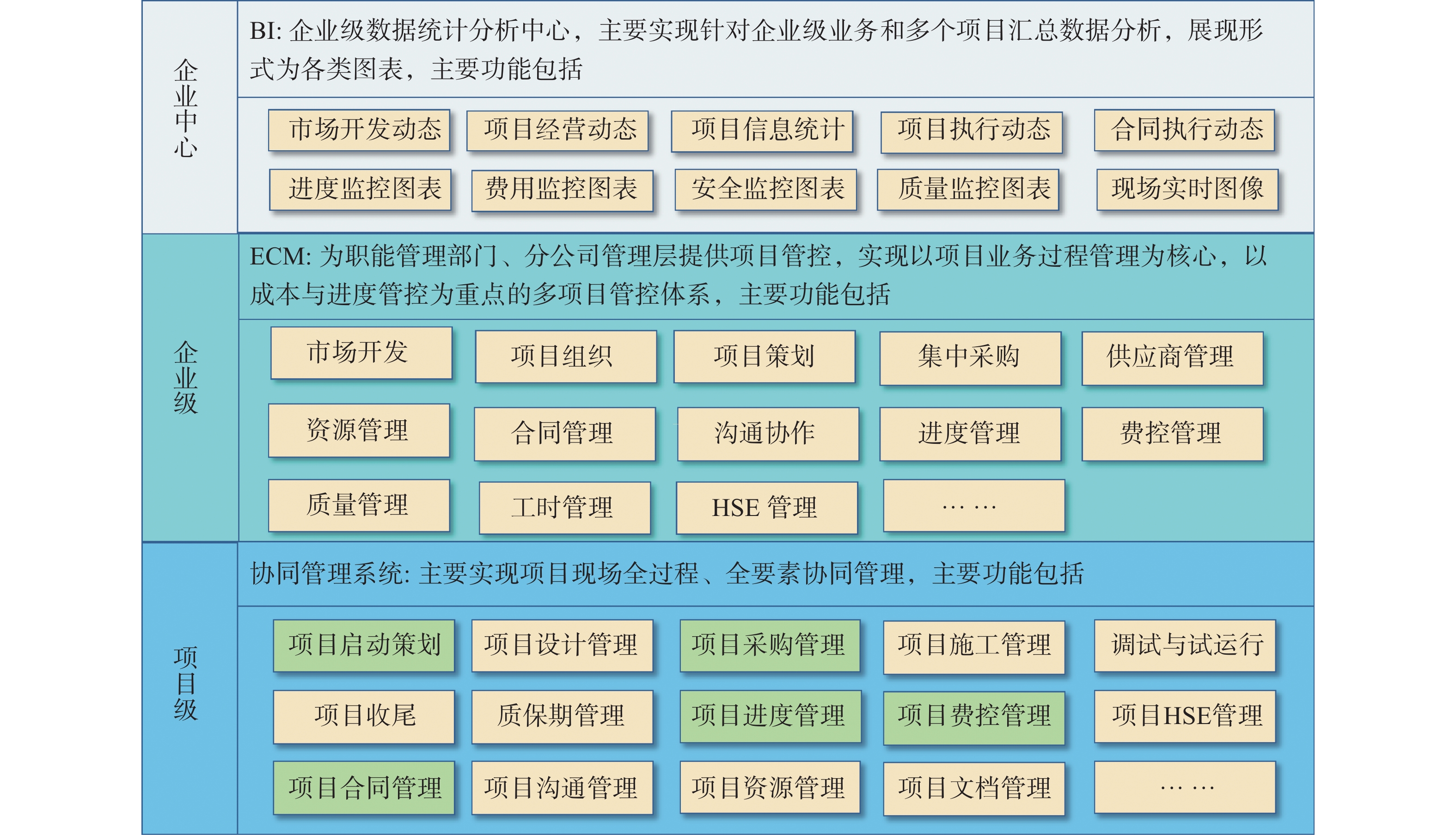This screenshot has width=1456, height=835.
Task: Open the 项目策划 module box
Action: (x=765, y=356)
